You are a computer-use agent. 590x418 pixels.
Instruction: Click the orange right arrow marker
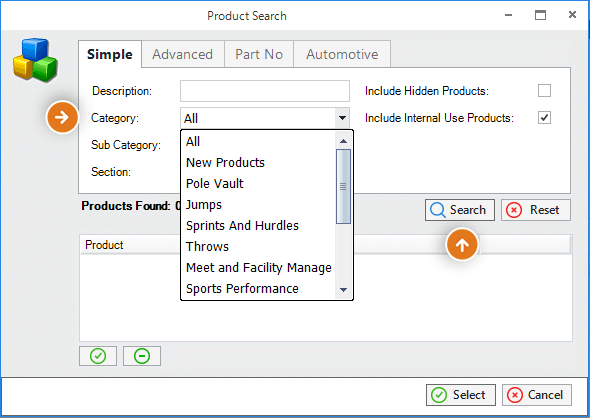pyautogui.click(x=62, y=117)
